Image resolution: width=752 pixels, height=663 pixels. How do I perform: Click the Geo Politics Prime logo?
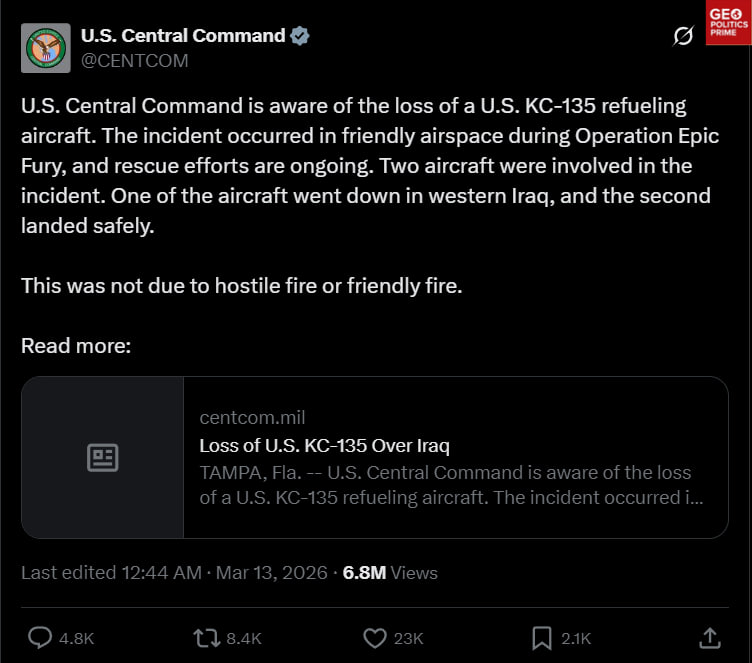(x=729, y=23)
